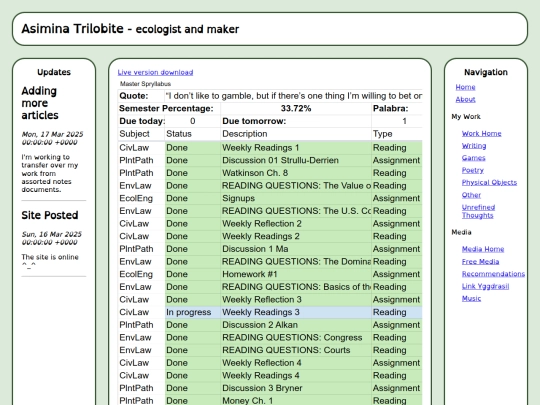Click the Other link under My Work
The width and height of the screenshot is (540, 405).
471,195
